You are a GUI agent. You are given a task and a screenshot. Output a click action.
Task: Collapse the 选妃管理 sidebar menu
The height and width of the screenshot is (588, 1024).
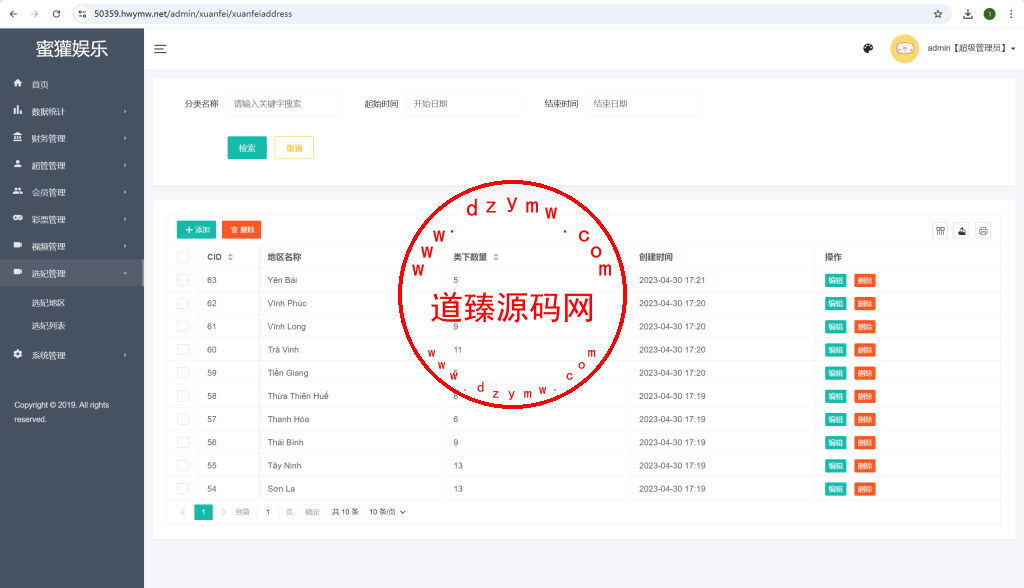tap(72, 274)
